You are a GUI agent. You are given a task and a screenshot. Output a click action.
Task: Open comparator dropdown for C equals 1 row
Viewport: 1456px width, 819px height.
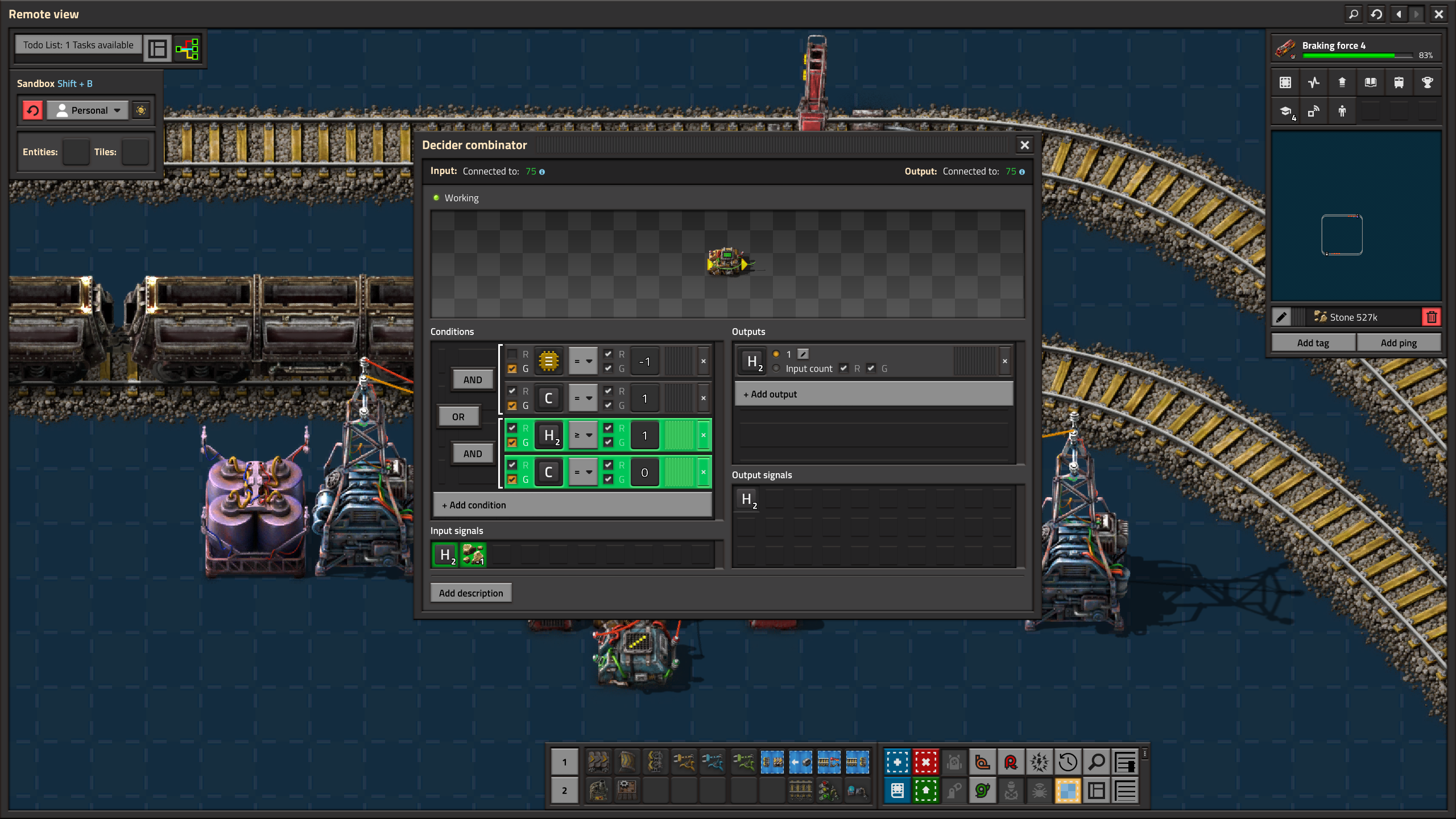[583, 398]
